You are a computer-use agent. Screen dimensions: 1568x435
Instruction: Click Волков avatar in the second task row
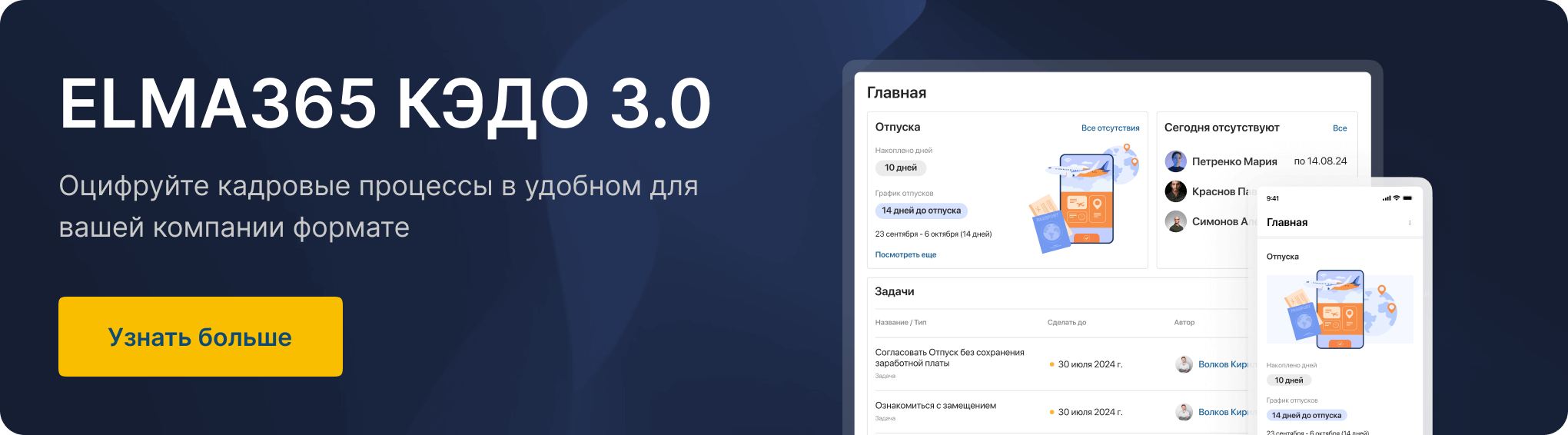click(1184, 412)
